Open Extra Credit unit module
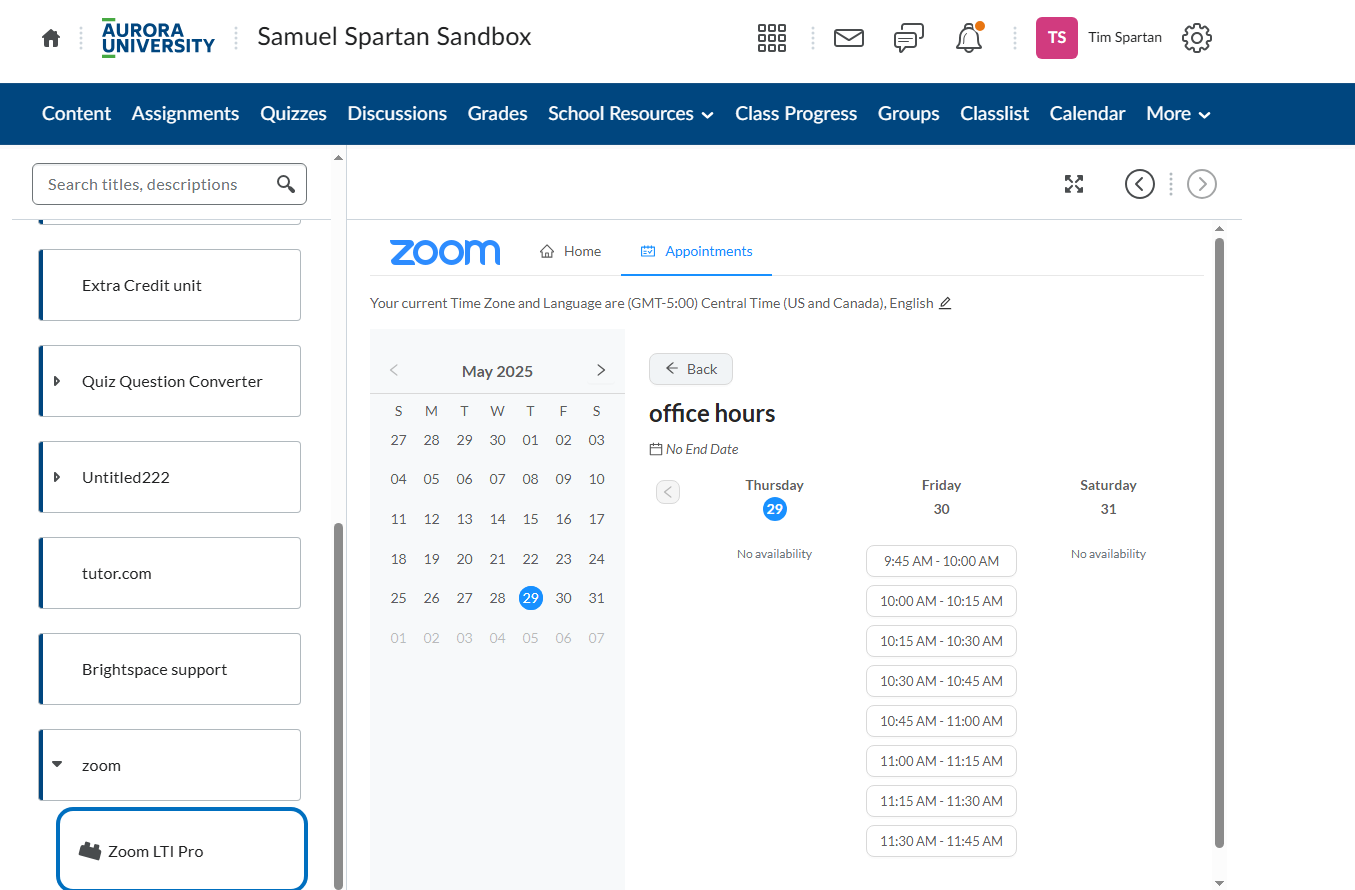The width and height of the screenshot is (1355, 890). tap(170, 285)
